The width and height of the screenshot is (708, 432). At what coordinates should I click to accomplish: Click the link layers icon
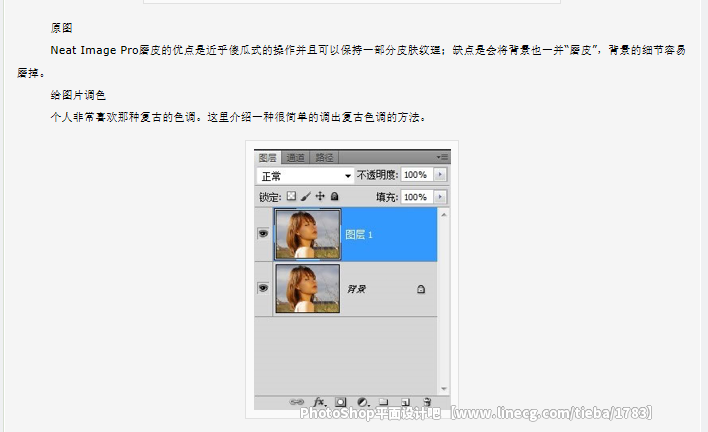pos(297,402)
